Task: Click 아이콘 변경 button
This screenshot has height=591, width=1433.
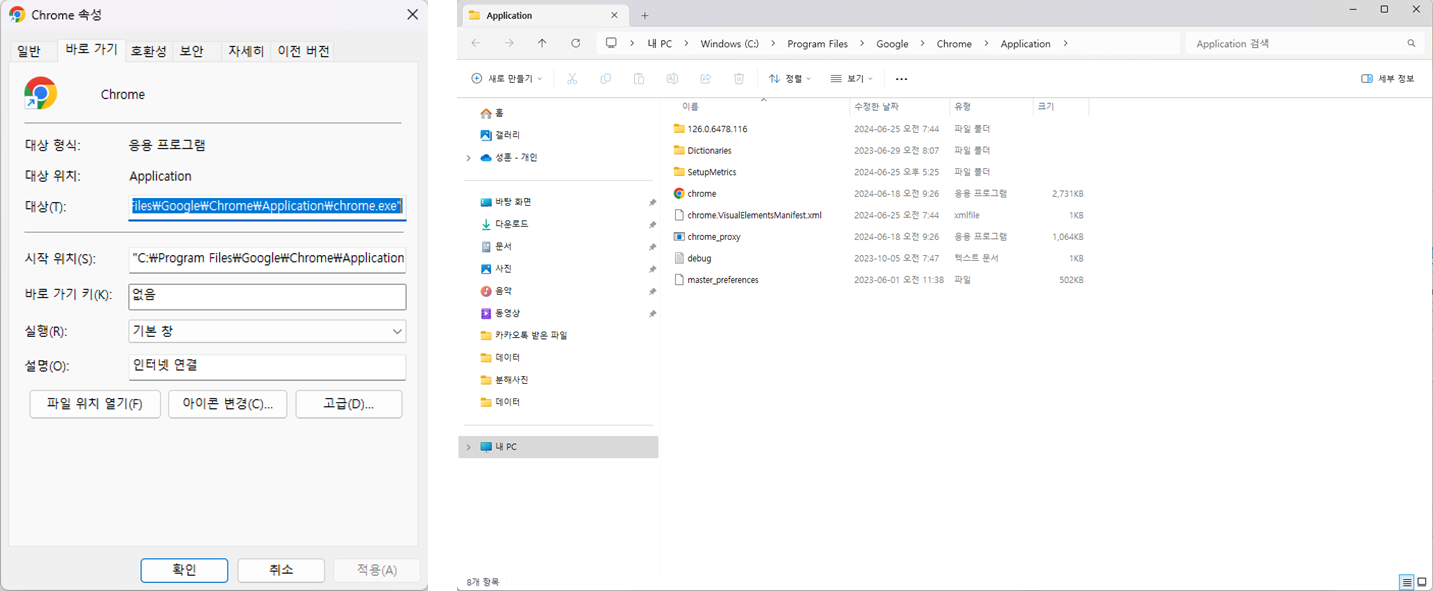Action: [227, 404]
